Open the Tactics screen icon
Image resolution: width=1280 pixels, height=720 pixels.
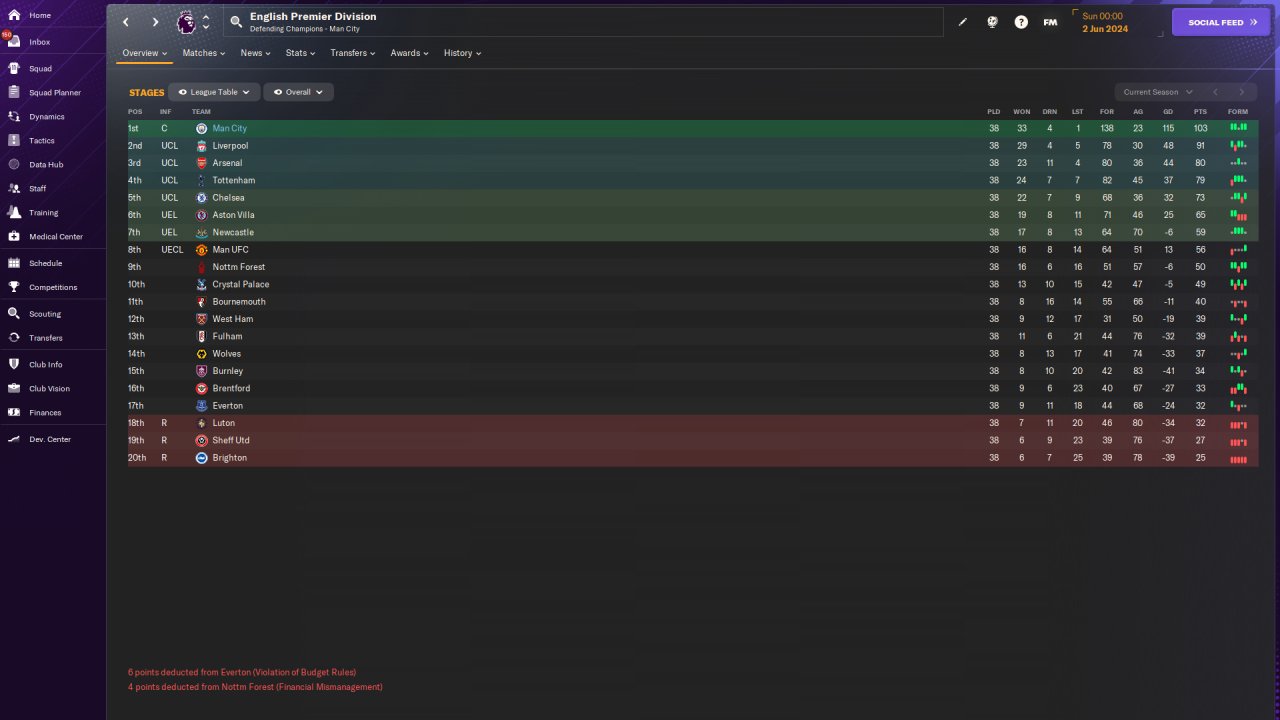14,141
